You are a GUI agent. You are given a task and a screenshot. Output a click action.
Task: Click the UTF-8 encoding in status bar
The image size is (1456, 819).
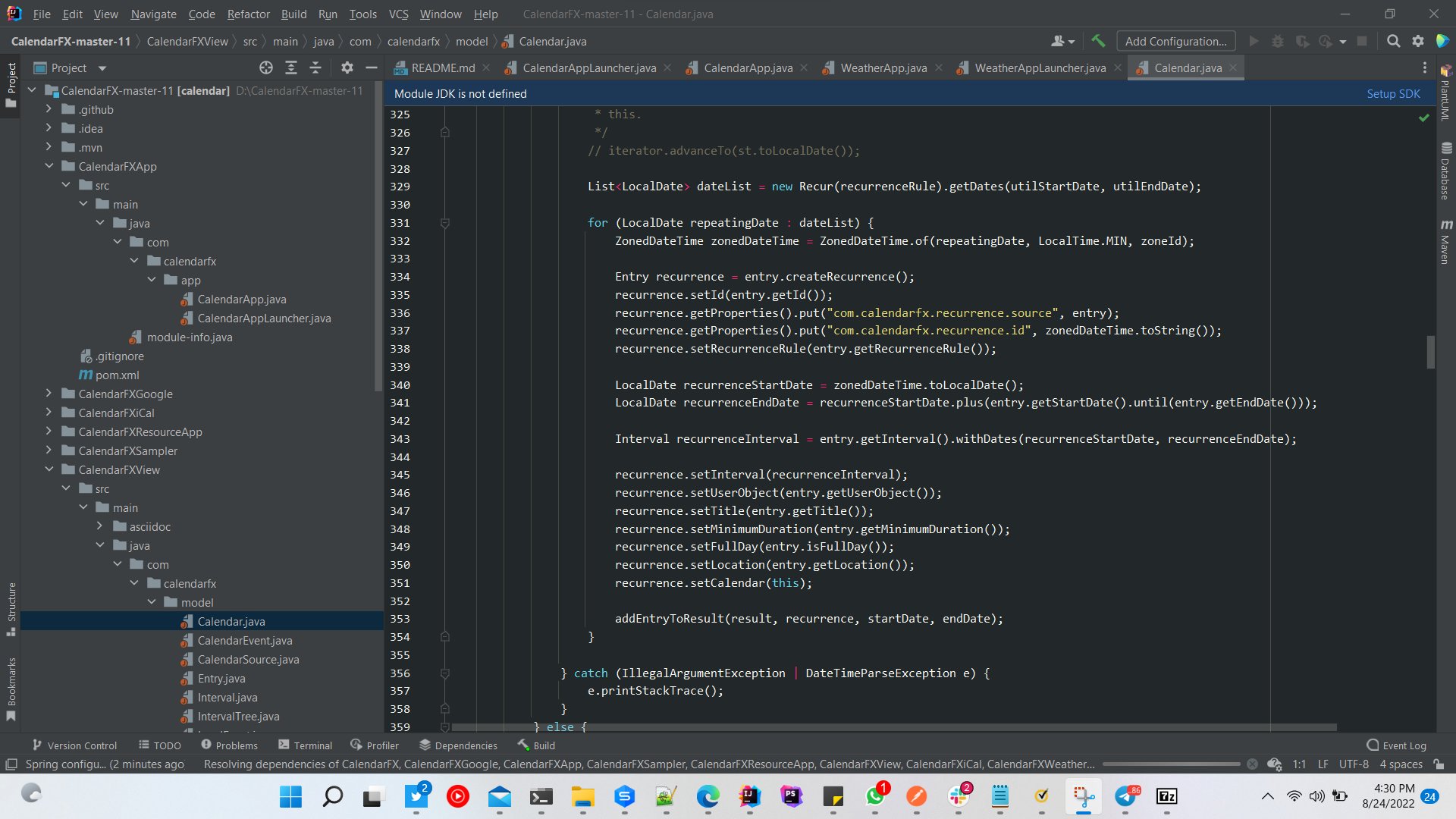(1354, 764)
